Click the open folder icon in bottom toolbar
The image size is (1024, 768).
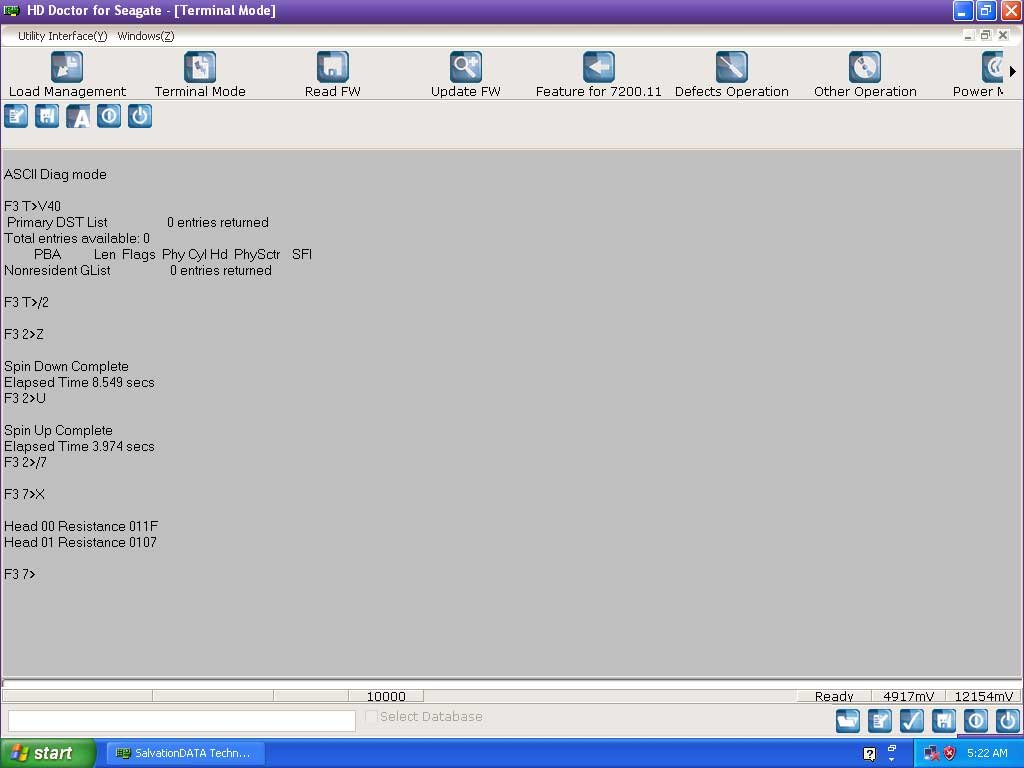(x=848, y=721)
